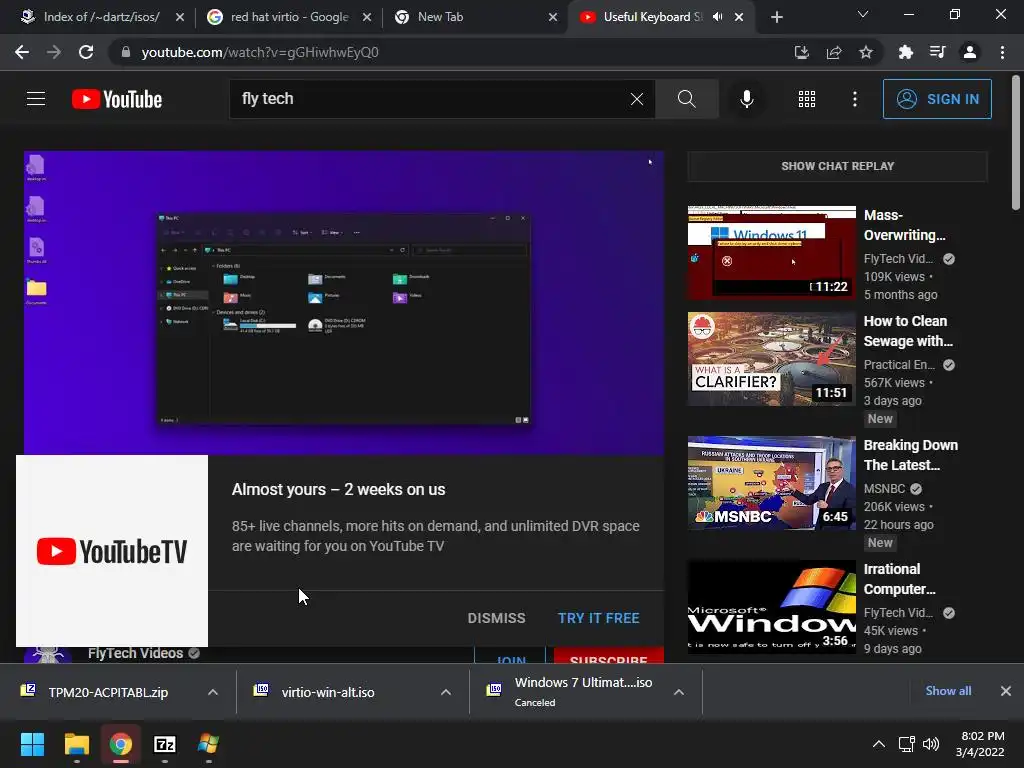Search open tabs with the chevron
Viewport: 1024px width, 768px height.
tap(863, 14)
